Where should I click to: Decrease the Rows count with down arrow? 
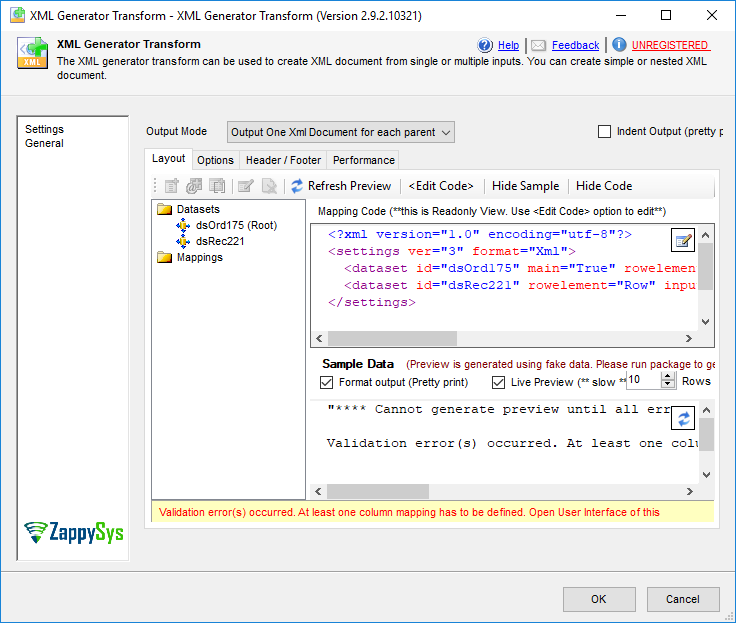click(x=667, y=384)
